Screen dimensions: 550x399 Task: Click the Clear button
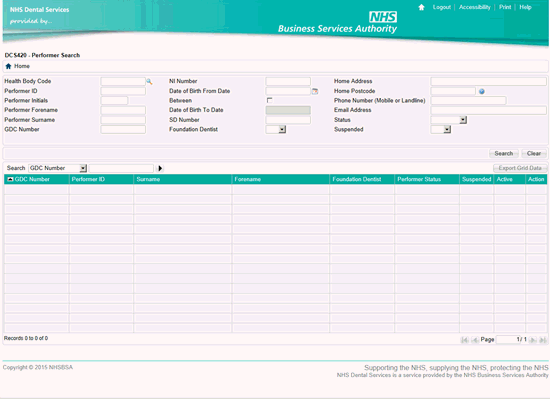(x=534, y=154)
